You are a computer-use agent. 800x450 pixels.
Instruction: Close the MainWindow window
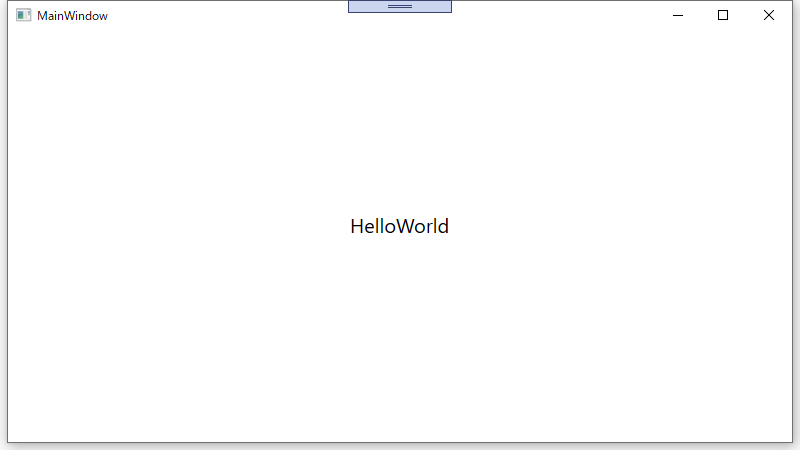(769, 15)
